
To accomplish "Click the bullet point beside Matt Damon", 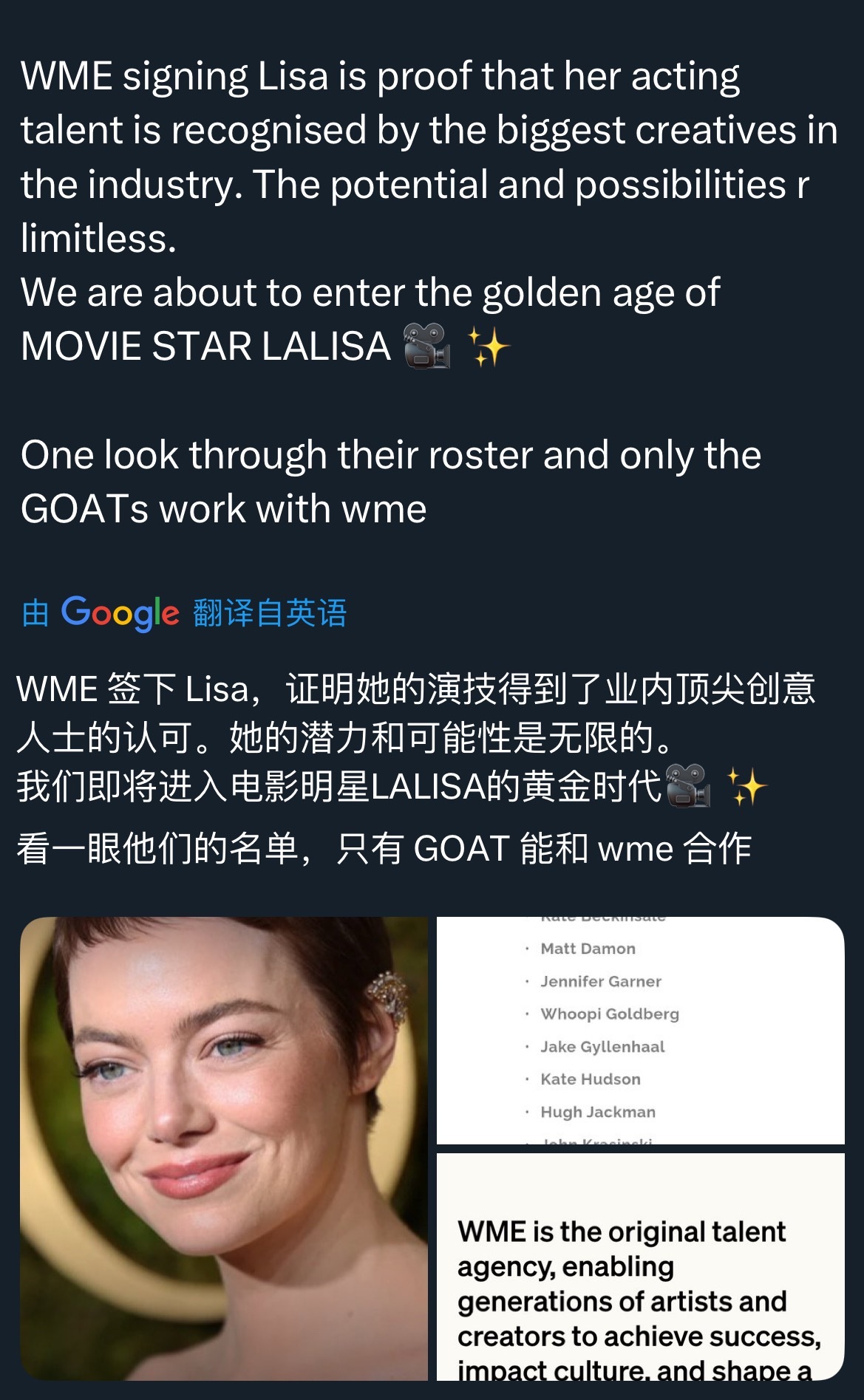I will click(x=527, y=949).
